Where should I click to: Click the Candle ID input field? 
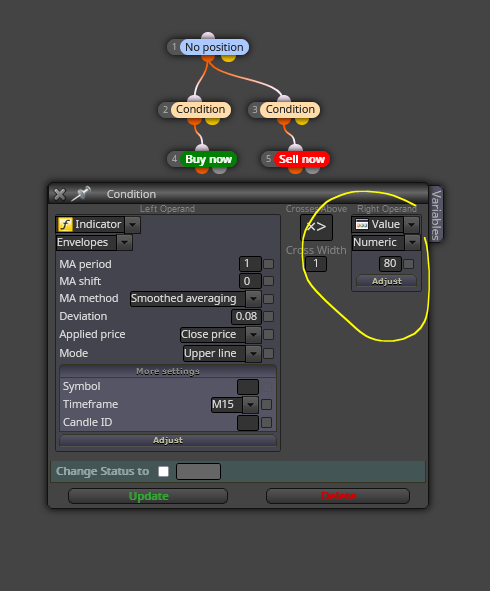pos(248,423)
